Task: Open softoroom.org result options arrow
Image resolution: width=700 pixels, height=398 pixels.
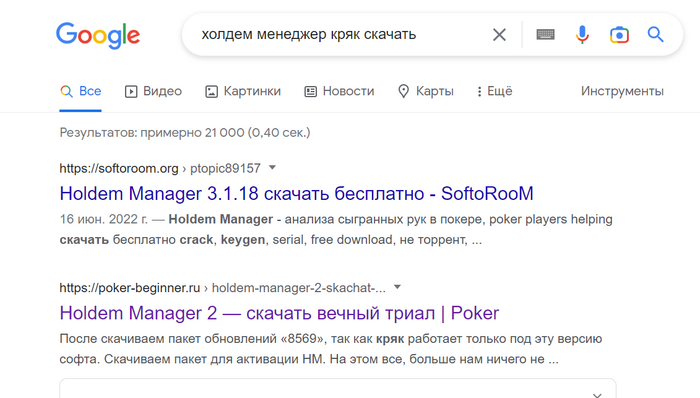Action: 272,168
